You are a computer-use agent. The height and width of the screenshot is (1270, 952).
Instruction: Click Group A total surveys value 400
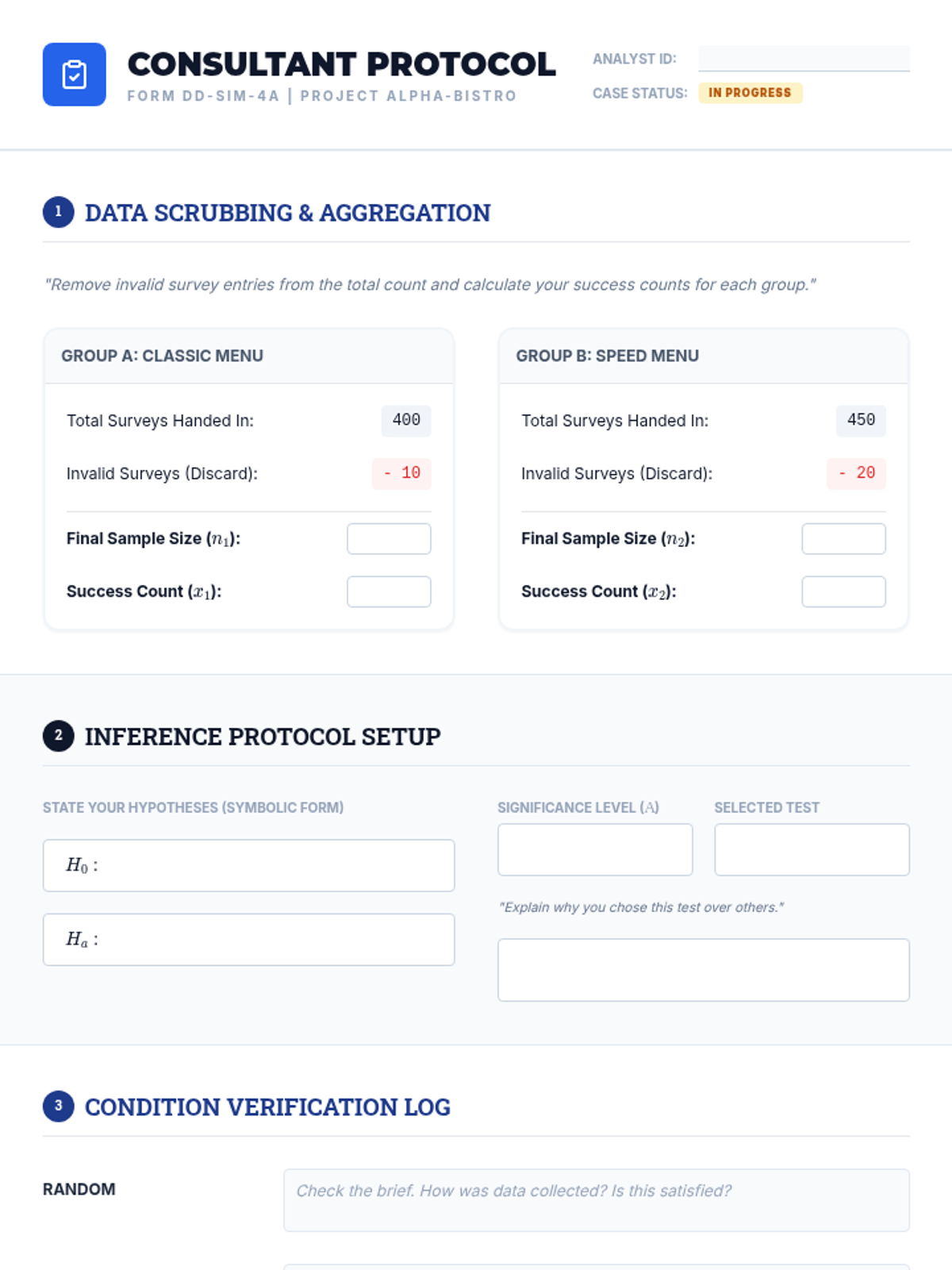(406, 420)
